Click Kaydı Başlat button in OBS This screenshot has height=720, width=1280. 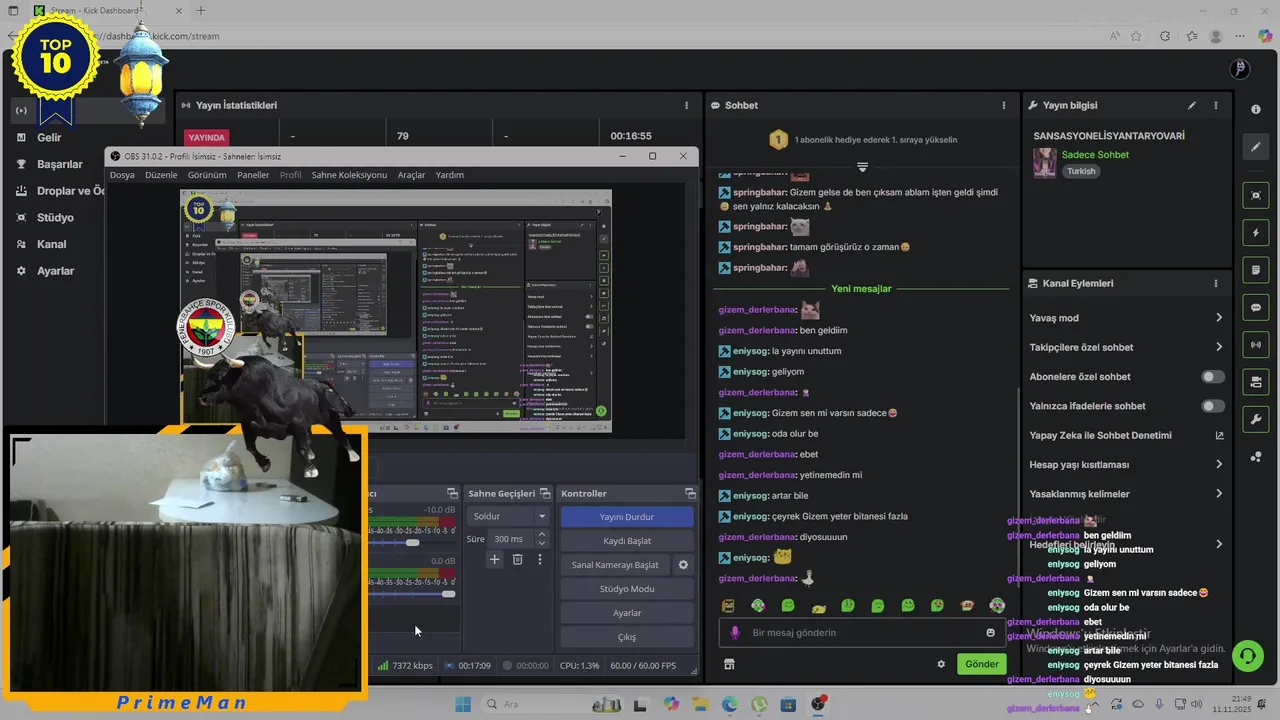[x=627, y=541]
